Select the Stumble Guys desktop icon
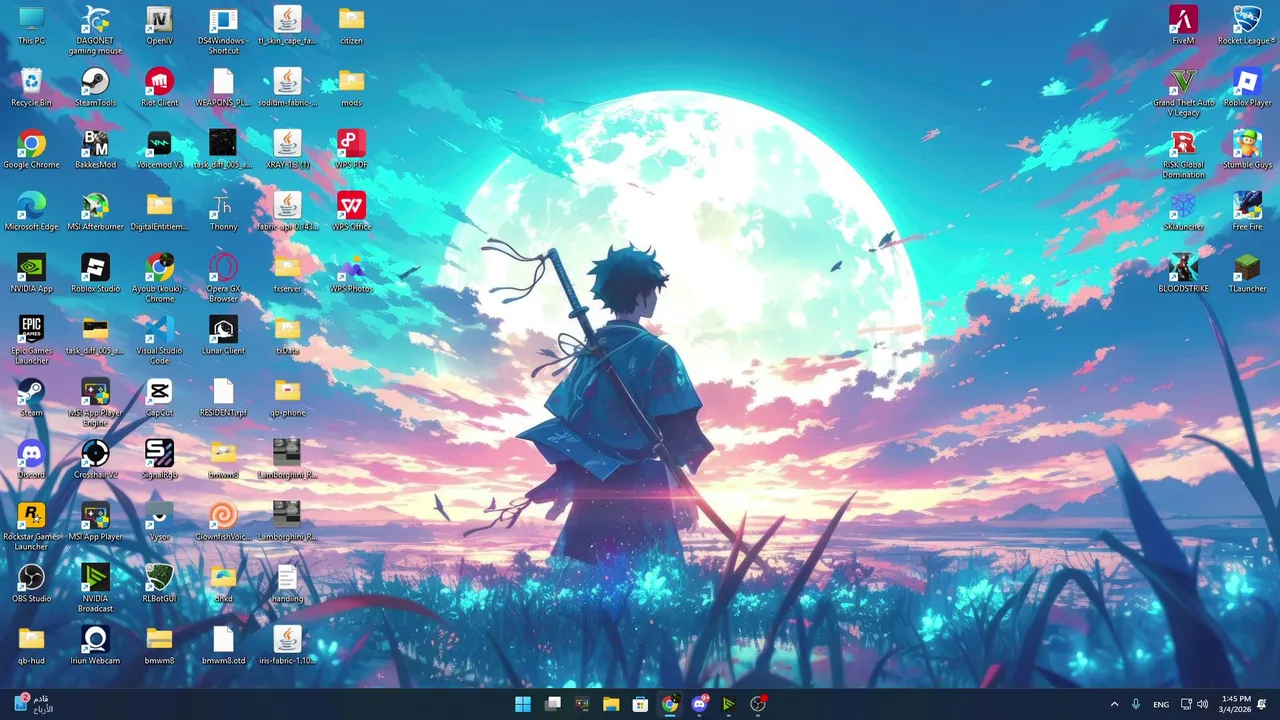This screenshot has height=720, width=1280. click(1247, 150)
